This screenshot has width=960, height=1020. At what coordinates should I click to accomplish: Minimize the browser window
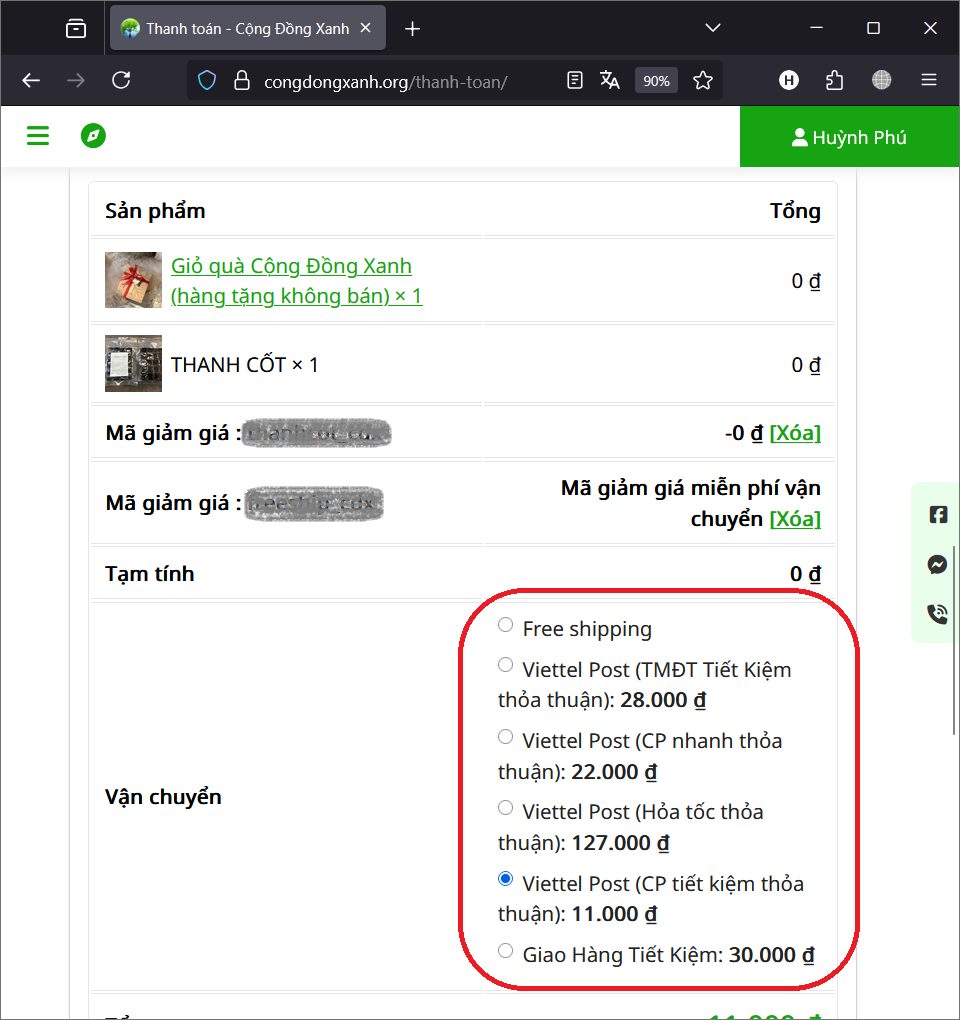(x=817, y=28)
